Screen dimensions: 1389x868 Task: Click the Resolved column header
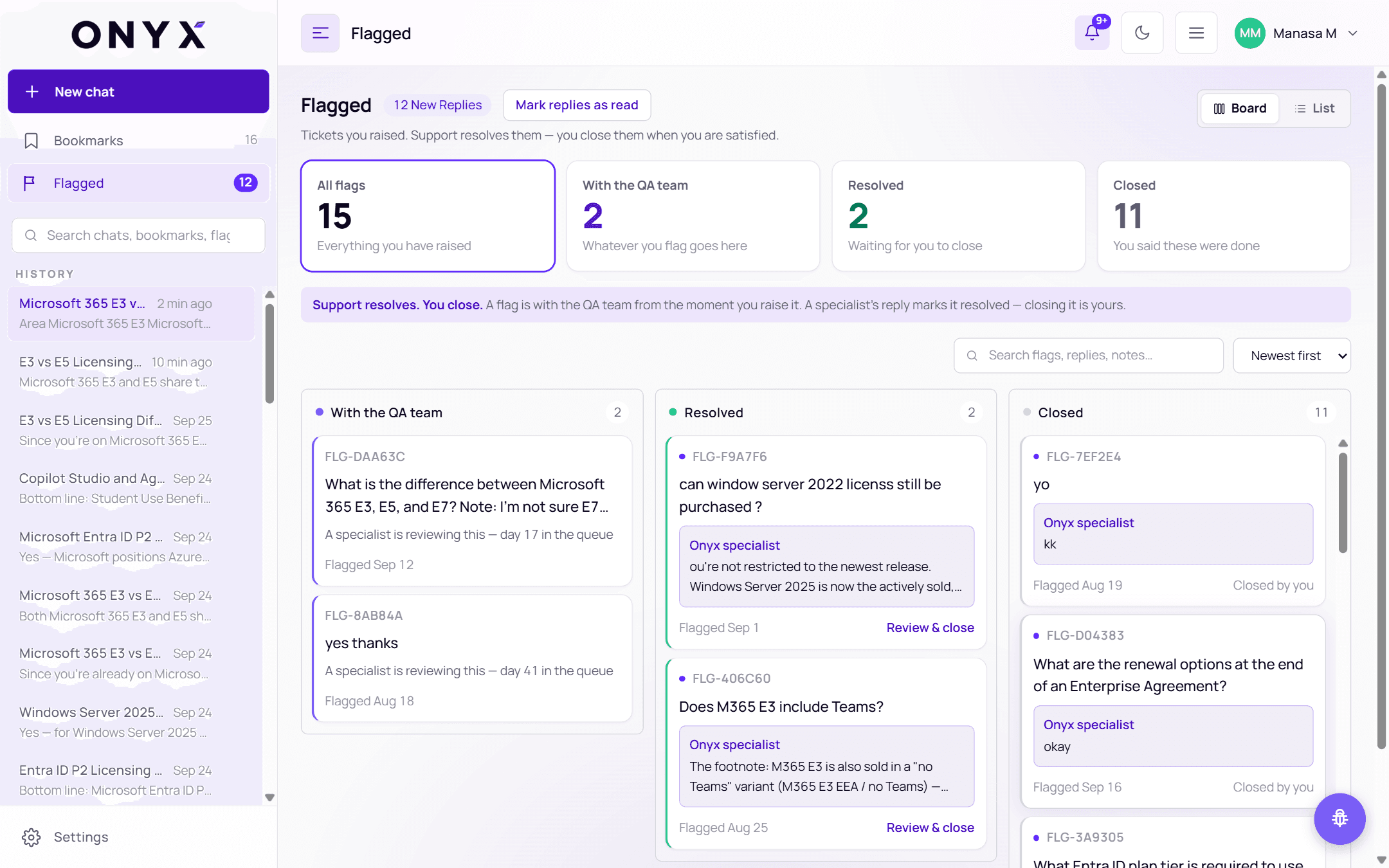[826, 413]
